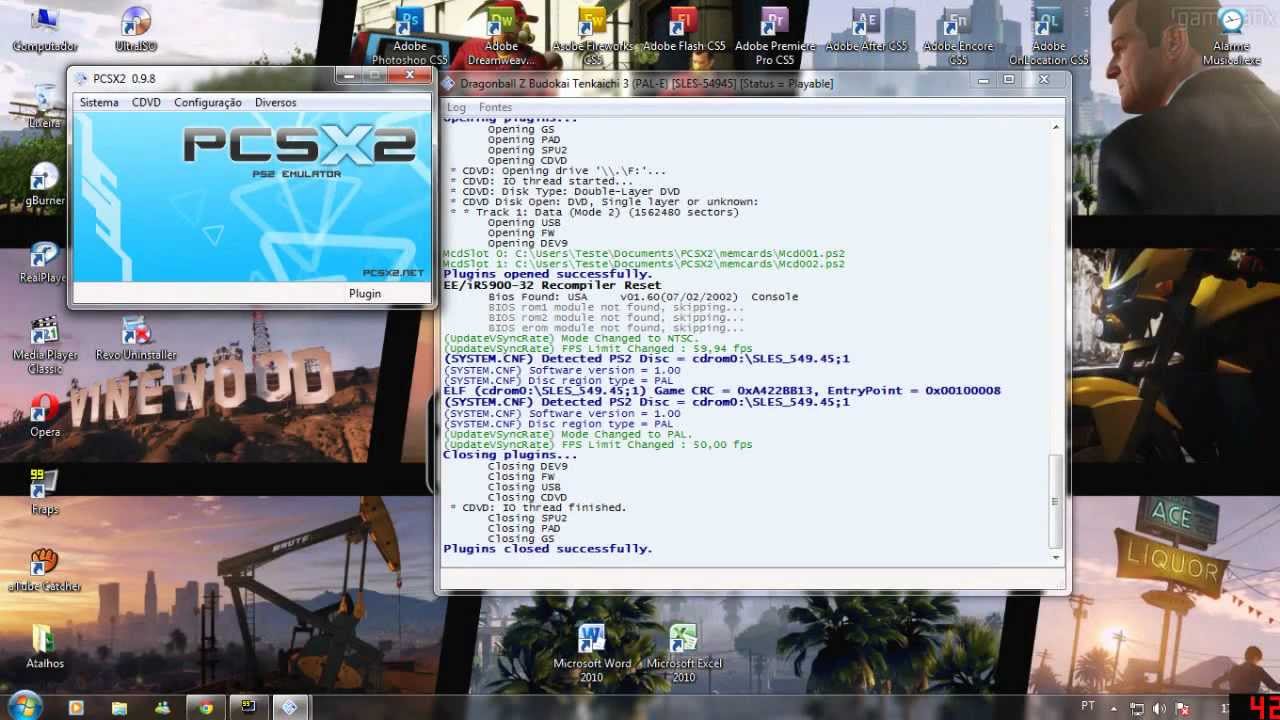The height and width of the screenshot is (720, 1280).
Task: Launch Adobe Fireworks CS5 shortcut
Action: (593, 37)
